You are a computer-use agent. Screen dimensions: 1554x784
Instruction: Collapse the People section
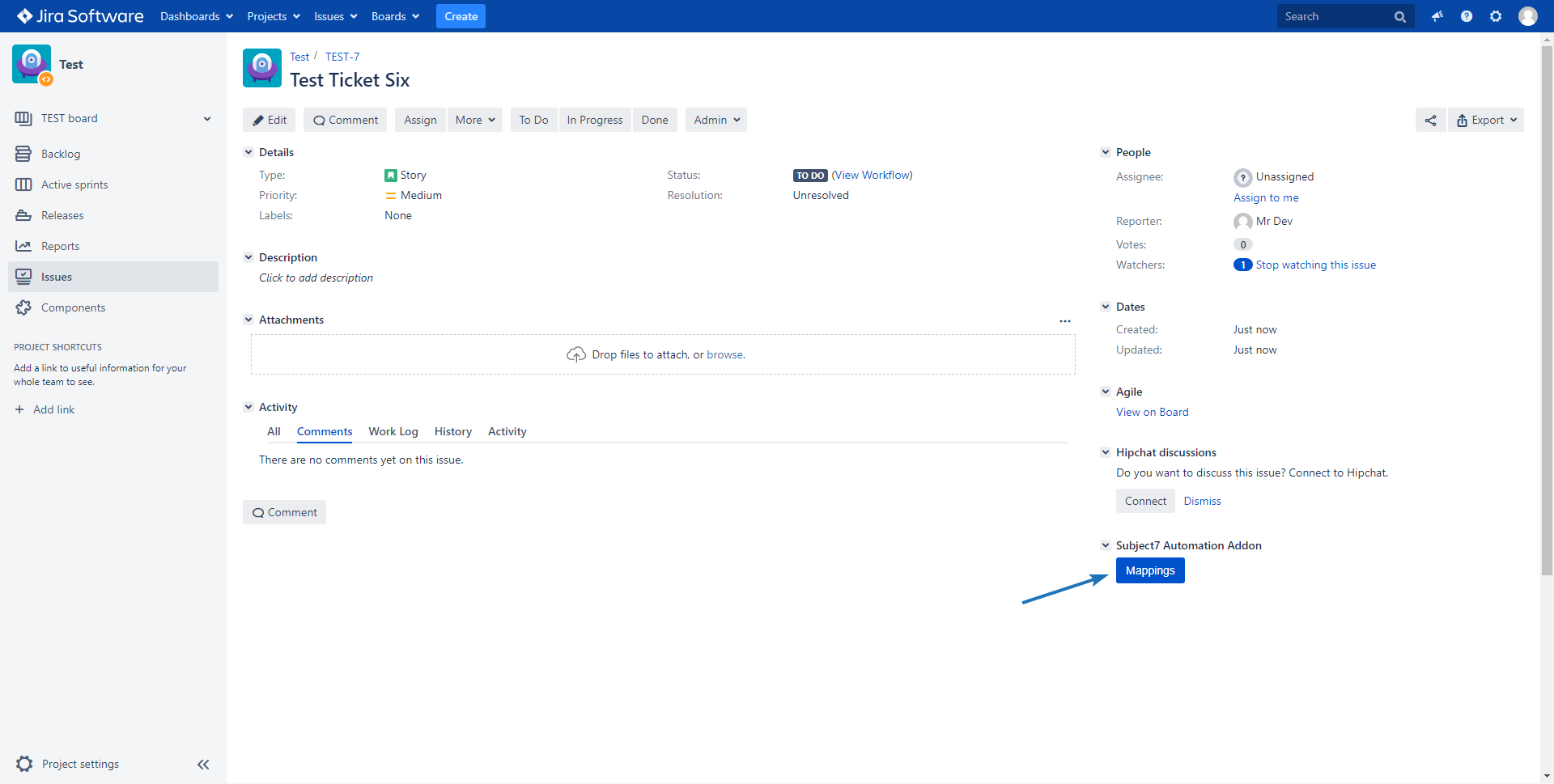(1106, 152)
